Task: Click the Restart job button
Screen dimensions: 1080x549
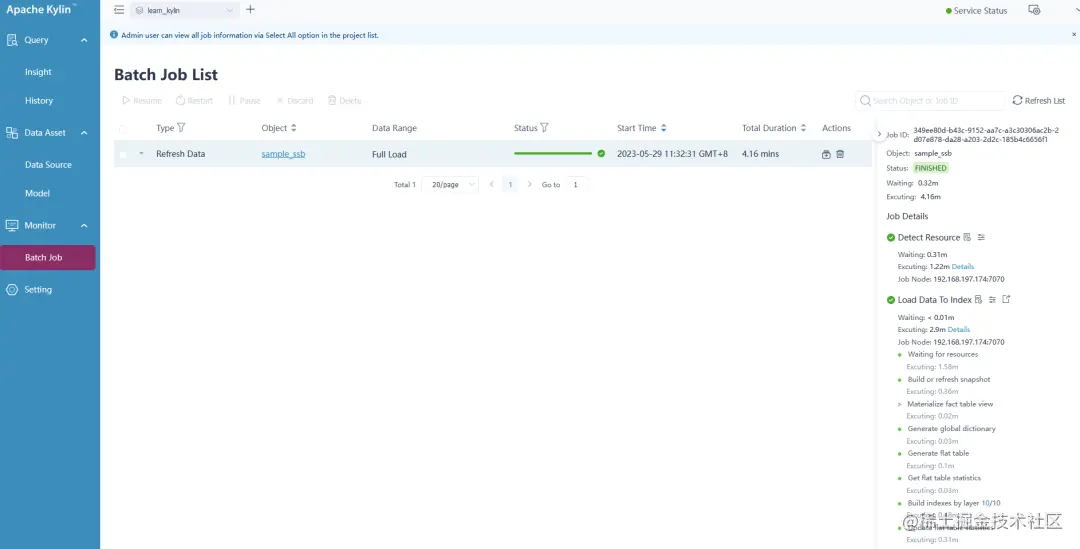Action: tap(194, 101)
